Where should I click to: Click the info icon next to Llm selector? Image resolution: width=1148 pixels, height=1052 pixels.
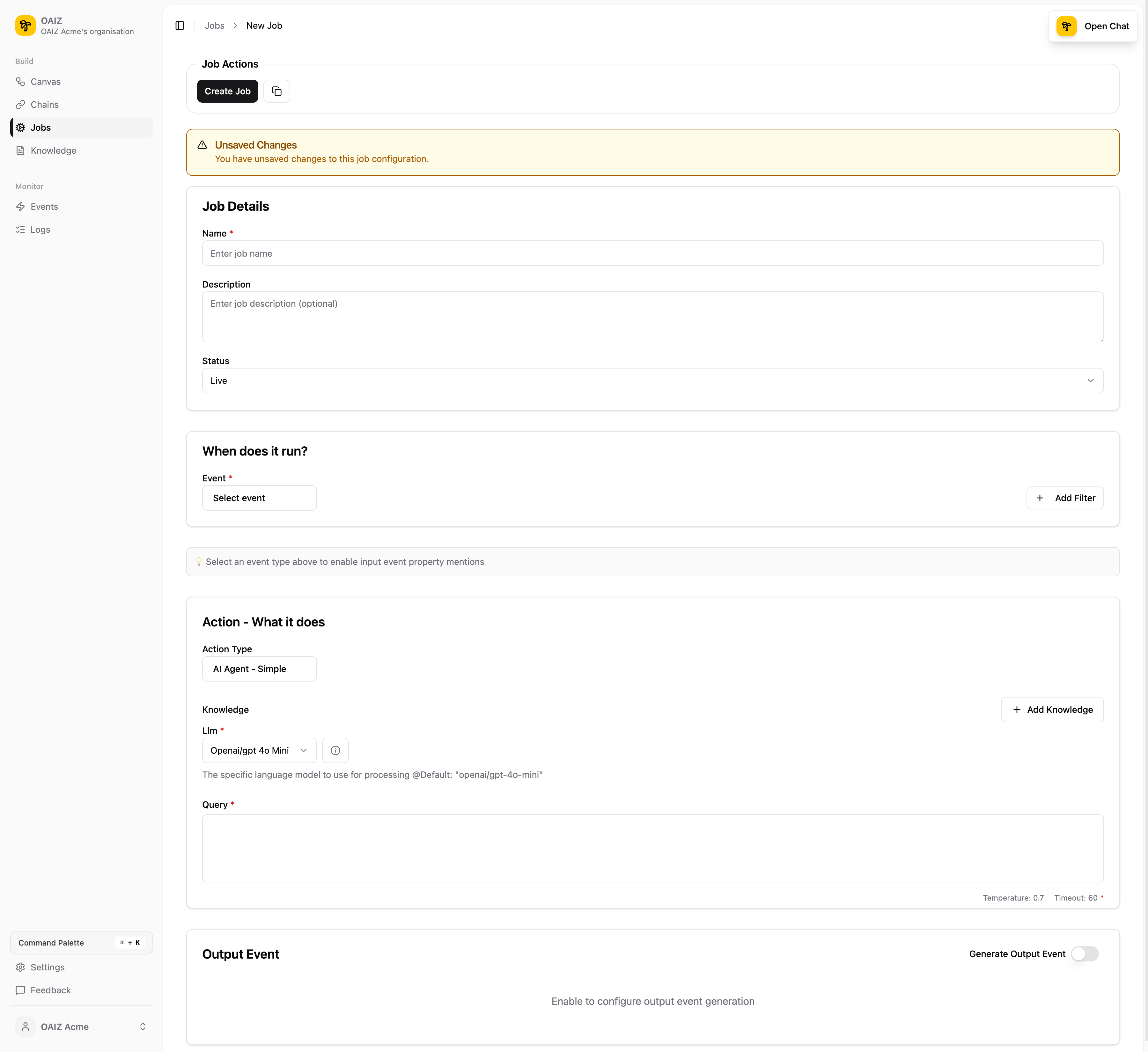click(335, 750)
